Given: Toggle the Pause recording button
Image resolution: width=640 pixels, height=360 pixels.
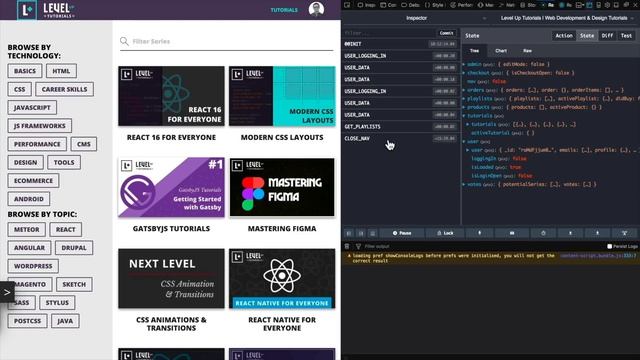Looking at the screenshot, I should (402, 233).
